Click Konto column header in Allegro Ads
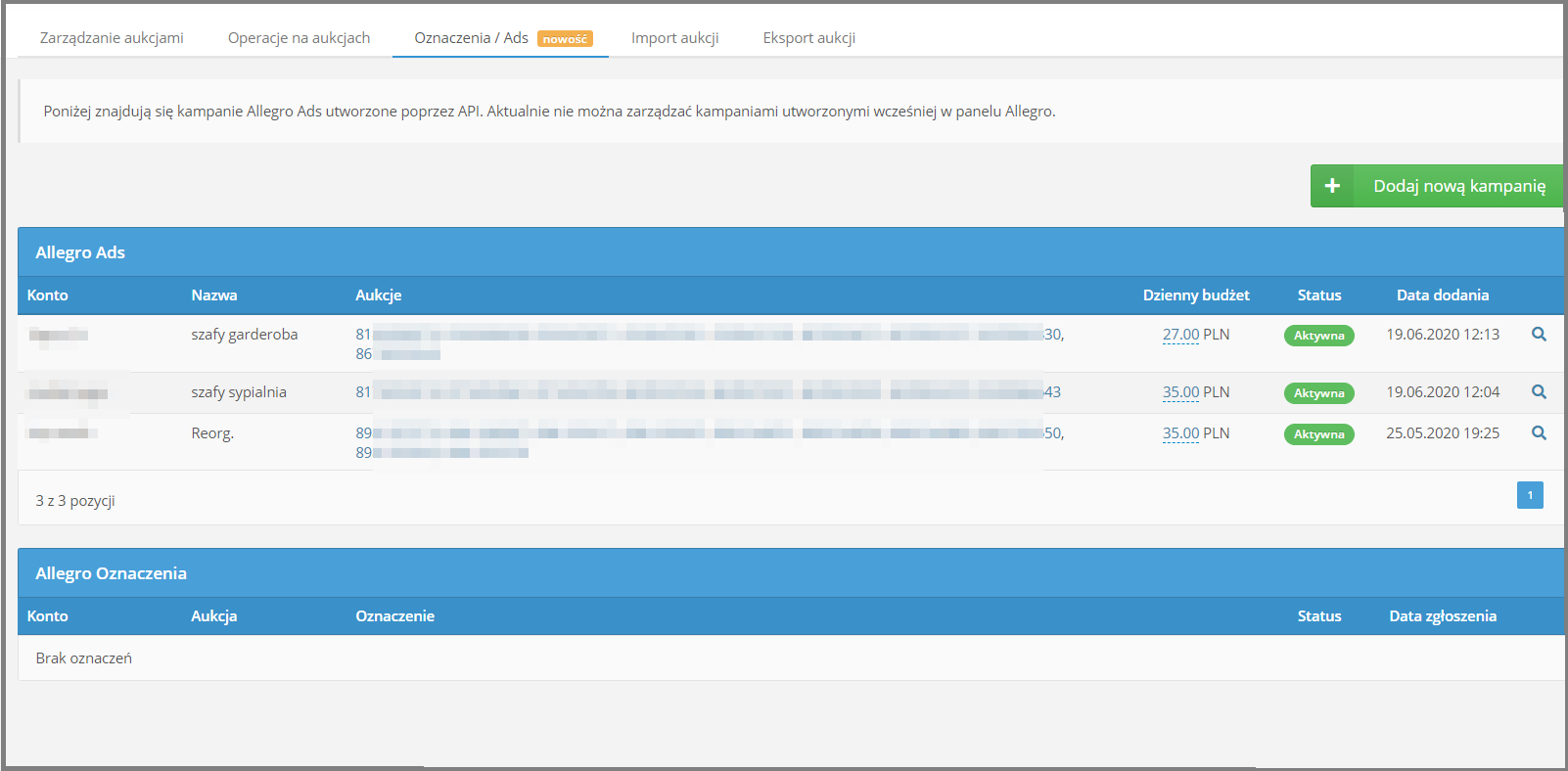 (x=48, y=295)
